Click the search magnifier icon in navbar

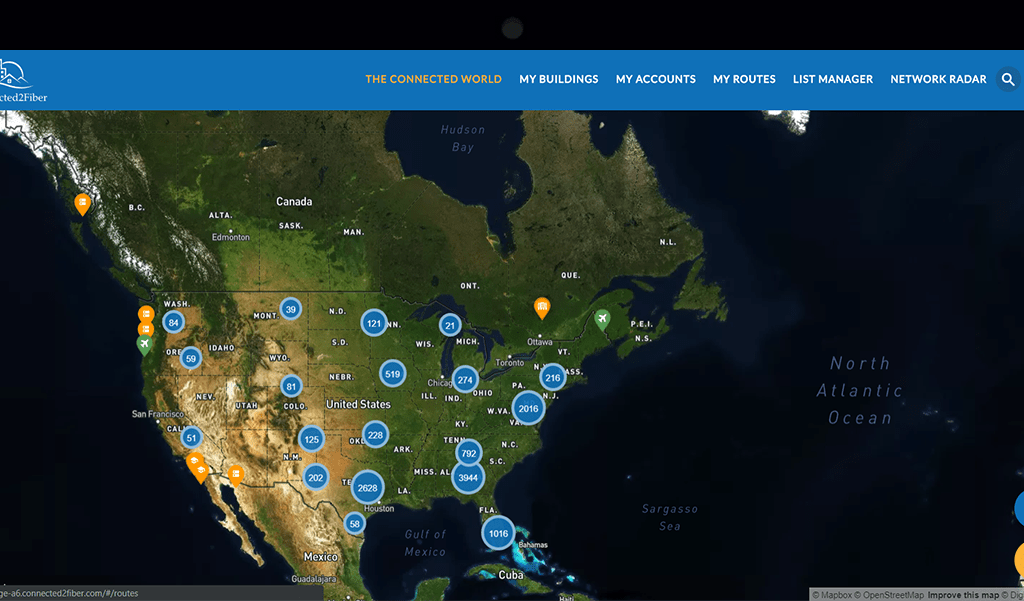pyautogui.click(x=1007, y=79)
